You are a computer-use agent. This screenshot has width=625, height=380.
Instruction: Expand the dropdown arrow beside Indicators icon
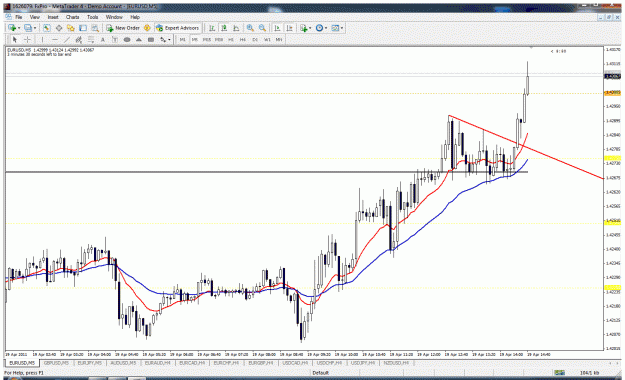pos(310,28)
